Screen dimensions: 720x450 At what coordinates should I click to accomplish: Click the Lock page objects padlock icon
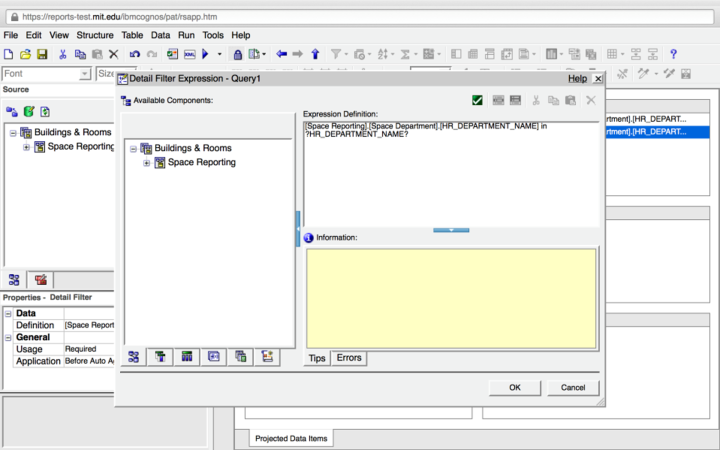[x=238, y=54]
